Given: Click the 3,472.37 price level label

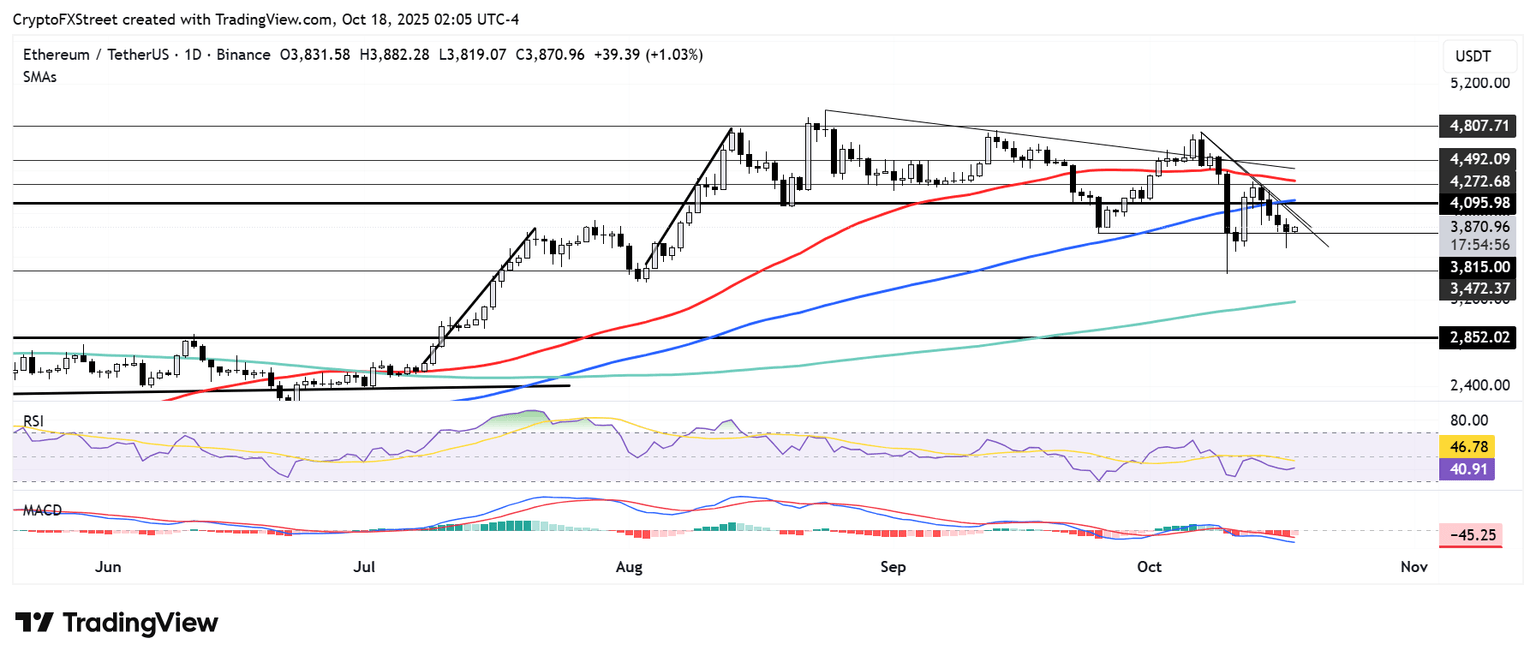Looking at the screenshot, I should click(x=1477, y=289).
